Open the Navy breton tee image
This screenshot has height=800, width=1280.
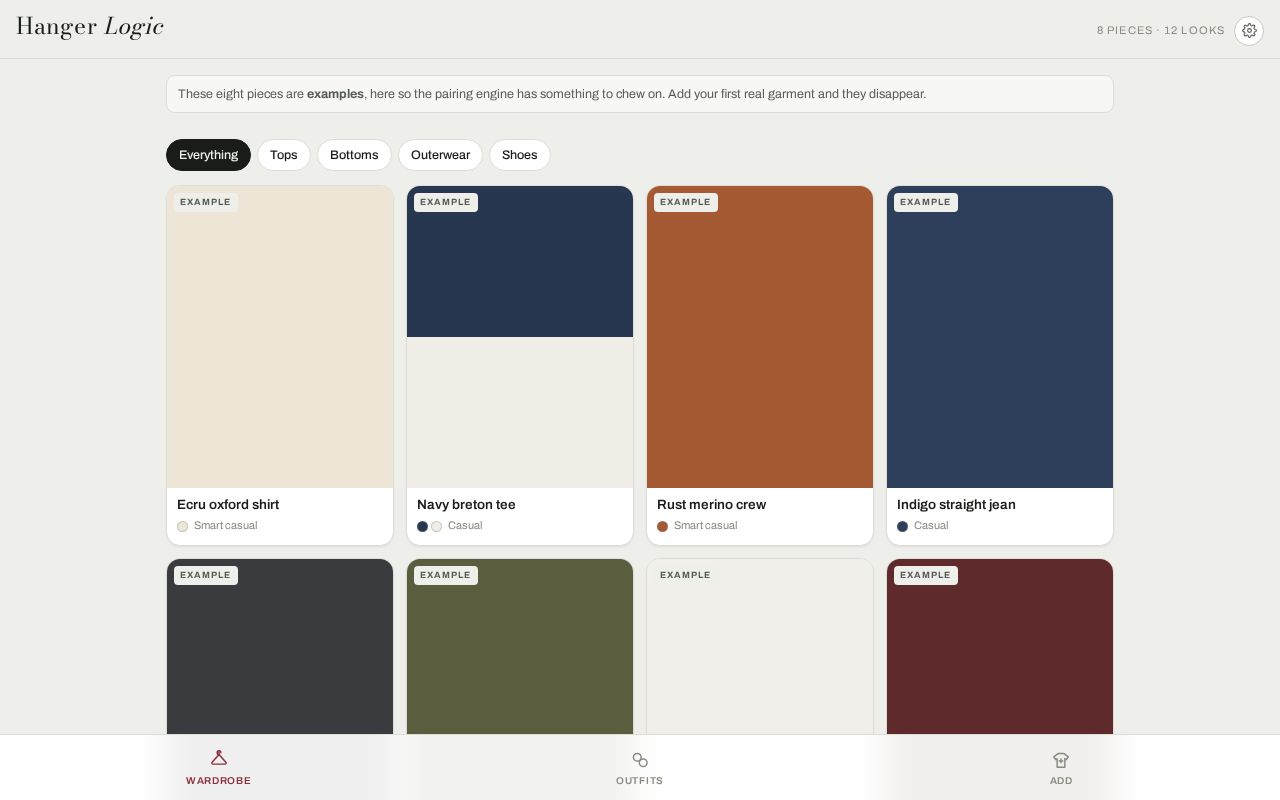(520, 337)
